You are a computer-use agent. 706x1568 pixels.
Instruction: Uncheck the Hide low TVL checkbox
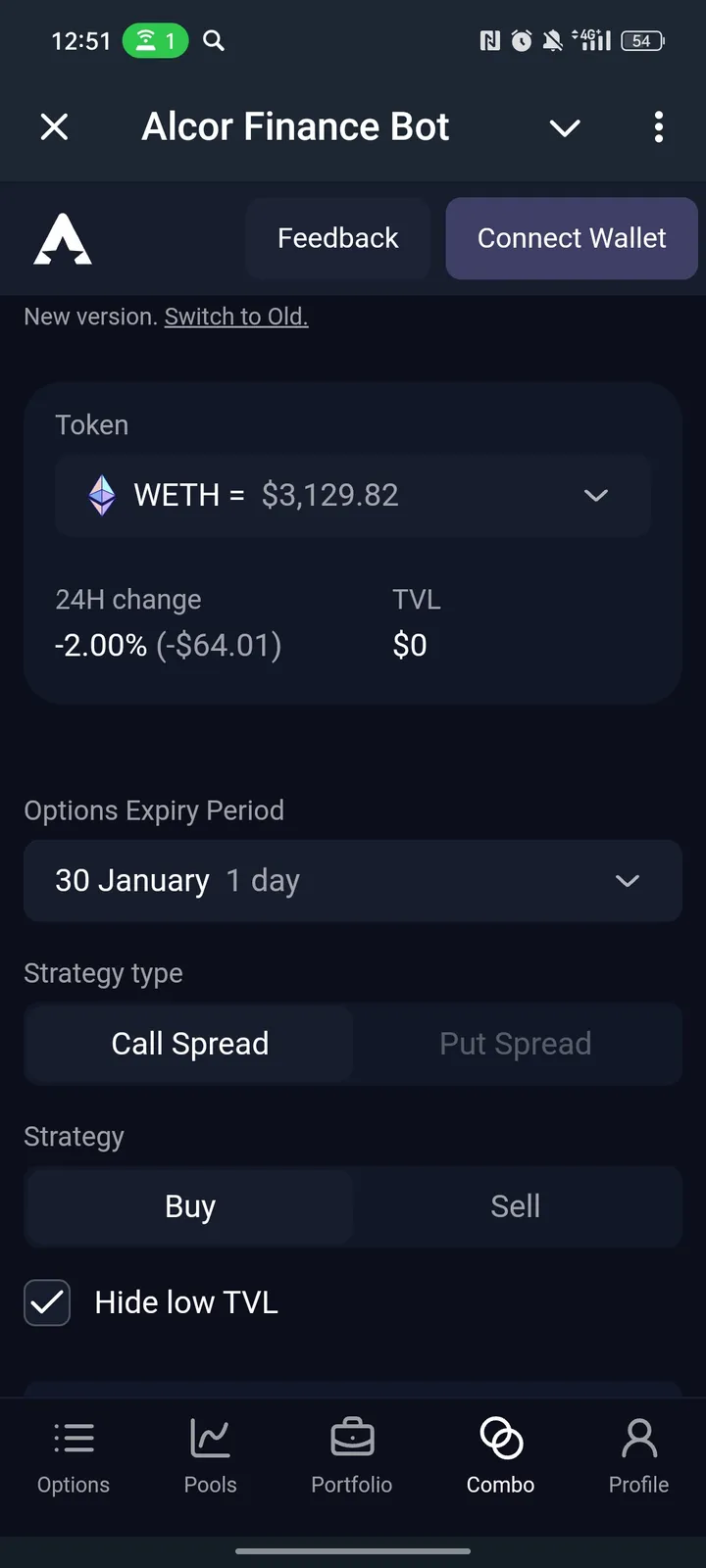tap(47, 1302)
